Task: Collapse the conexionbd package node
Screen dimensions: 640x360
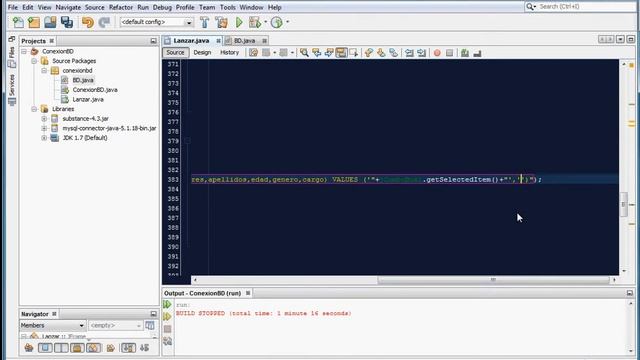Action: click(x=44, y=71)
